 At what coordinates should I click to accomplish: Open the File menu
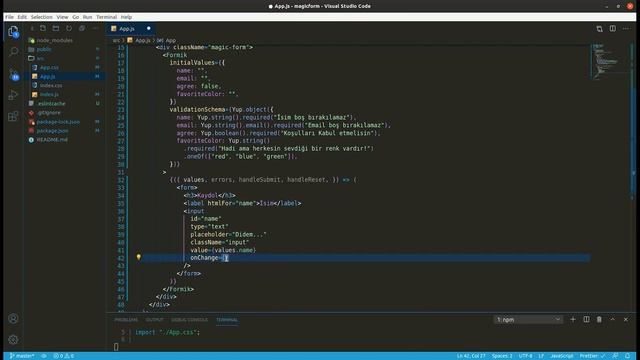coord(9,17)
